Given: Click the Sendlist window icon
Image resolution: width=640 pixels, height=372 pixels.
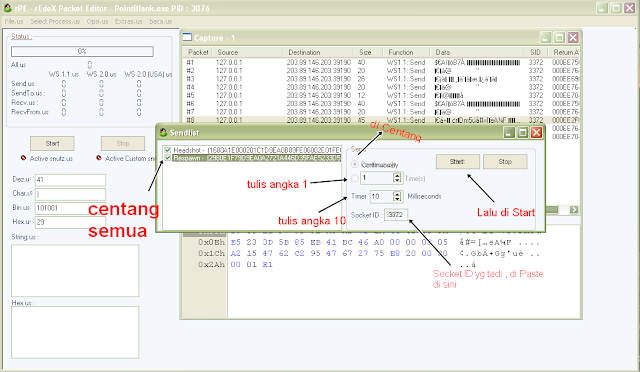Looking at the screenshot, I should point(163,132).
